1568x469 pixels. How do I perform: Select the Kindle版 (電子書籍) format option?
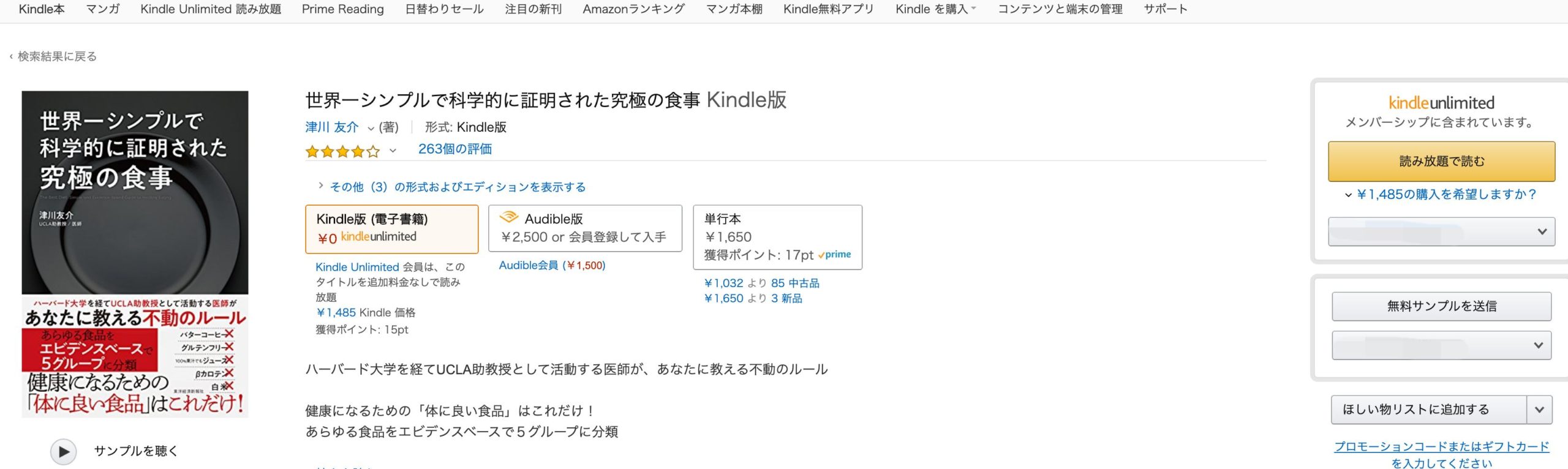point(391,229)
